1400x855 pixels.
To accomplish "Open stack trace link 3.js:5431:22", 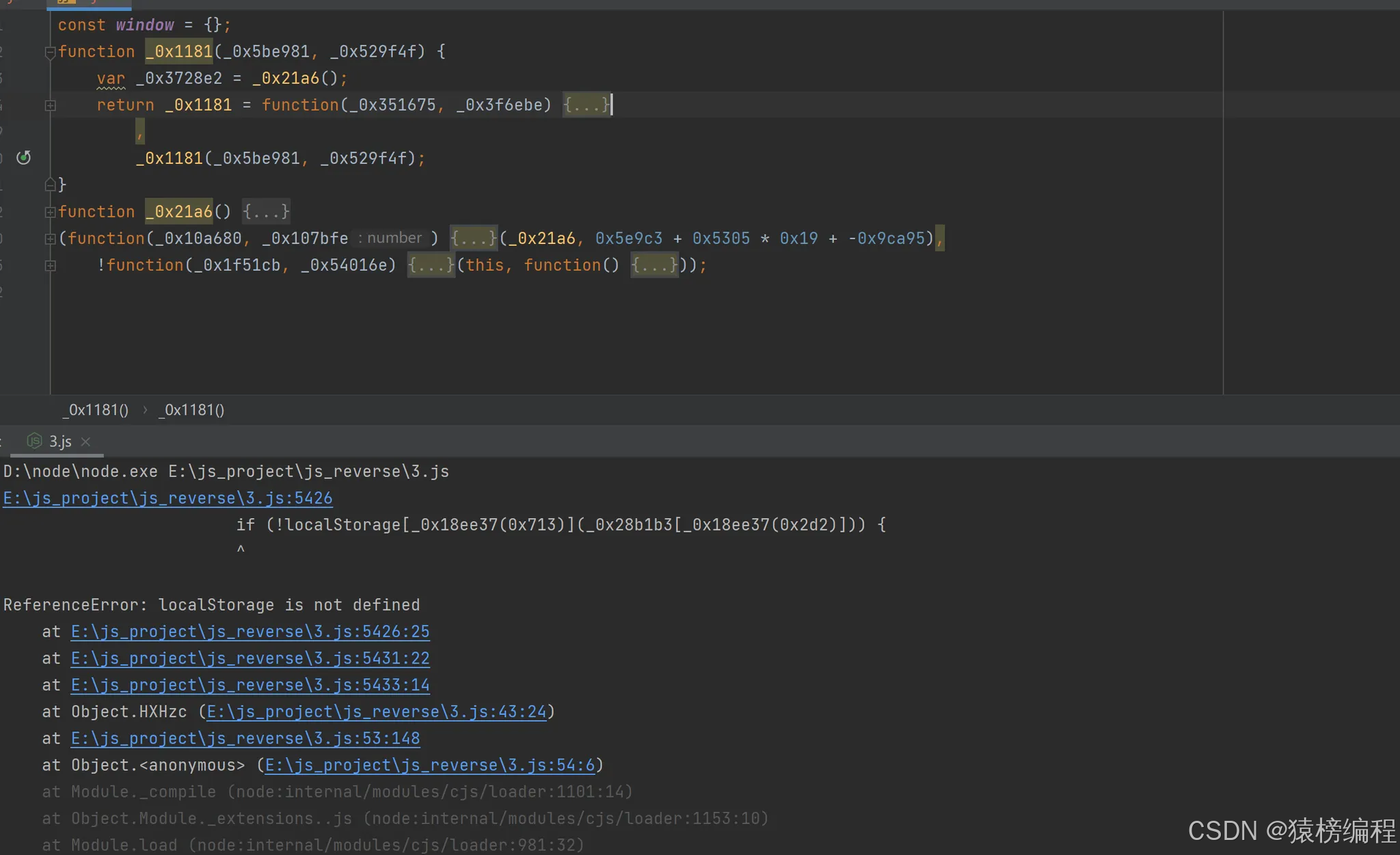I will [x=250, y=658].
